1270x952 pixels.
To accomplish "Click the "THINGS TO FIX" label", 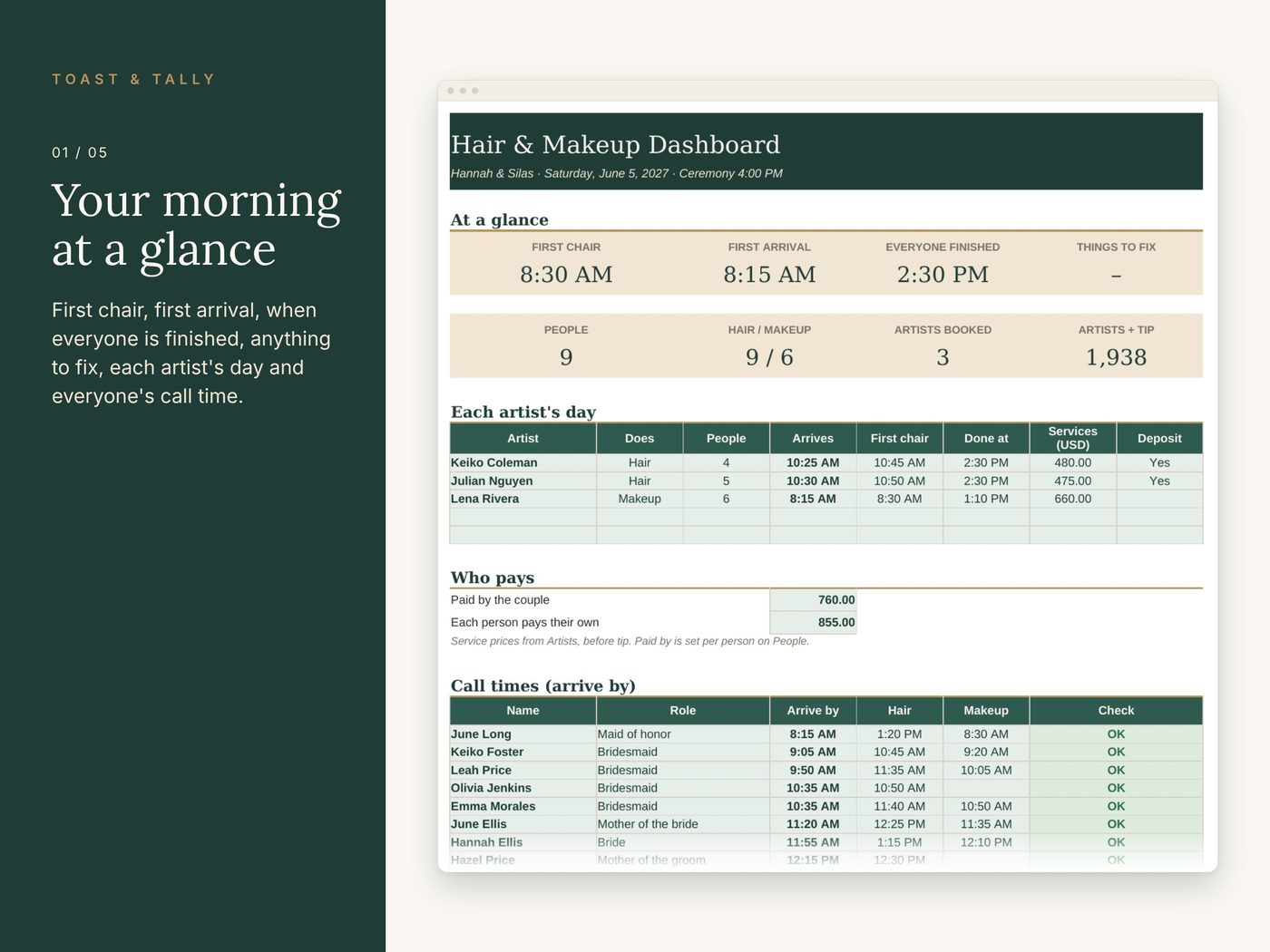I will coord(1116,247).
